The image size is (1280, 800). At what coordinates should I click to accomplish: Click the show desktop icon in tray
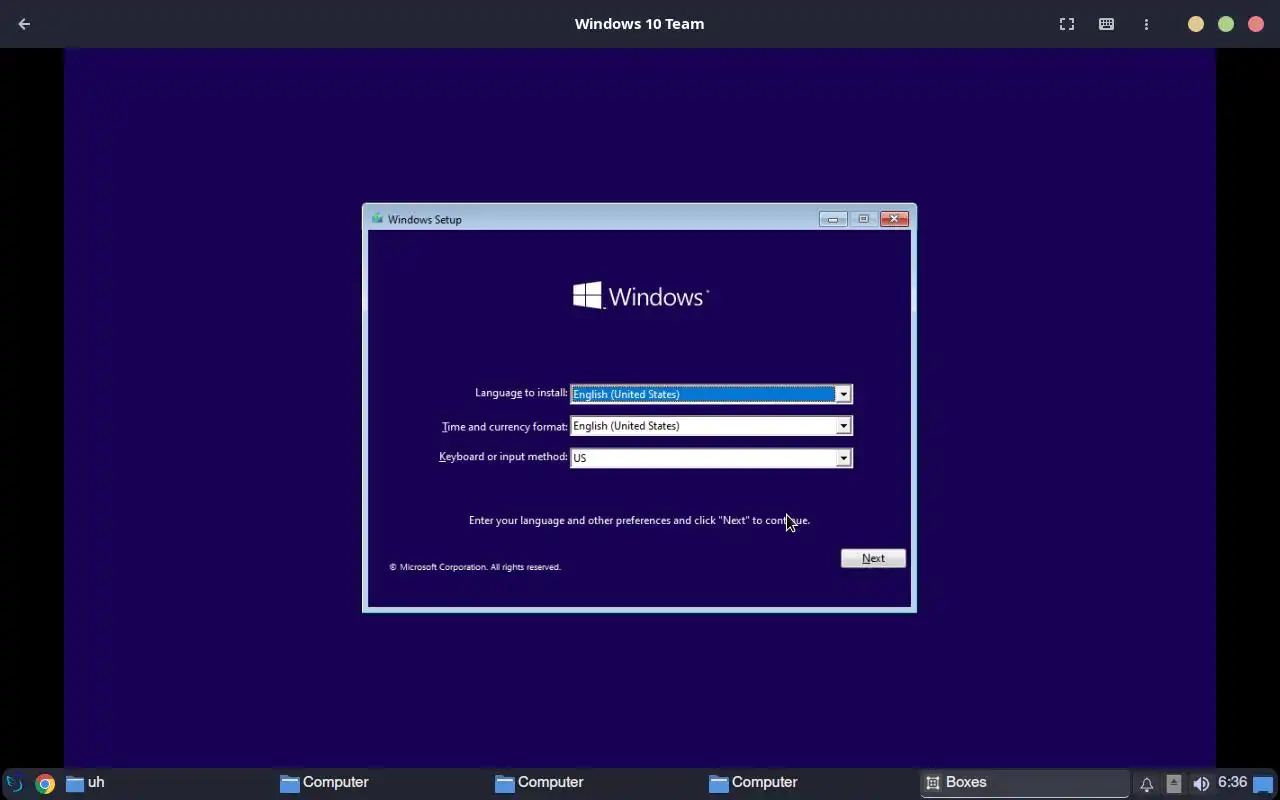tap(1263, 784)
